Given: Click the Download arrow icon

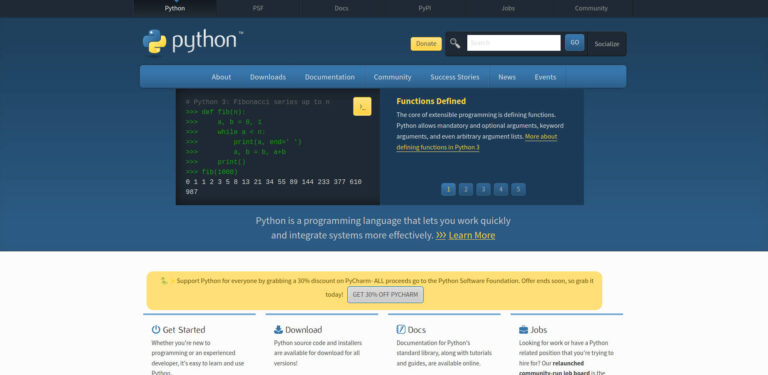Looking at the screenshot, I should 278,329.
